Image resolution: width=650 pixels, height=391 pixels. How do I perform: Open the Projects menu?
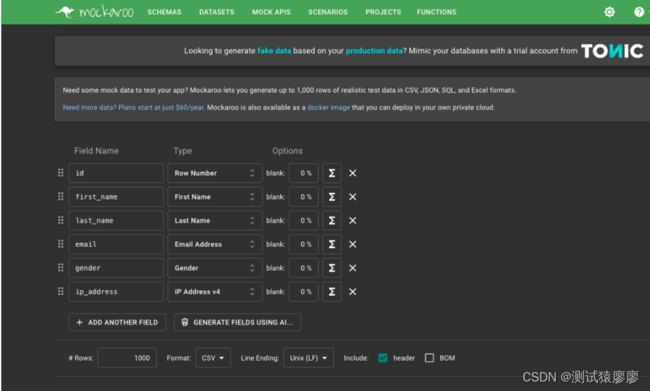pos(383,12)
